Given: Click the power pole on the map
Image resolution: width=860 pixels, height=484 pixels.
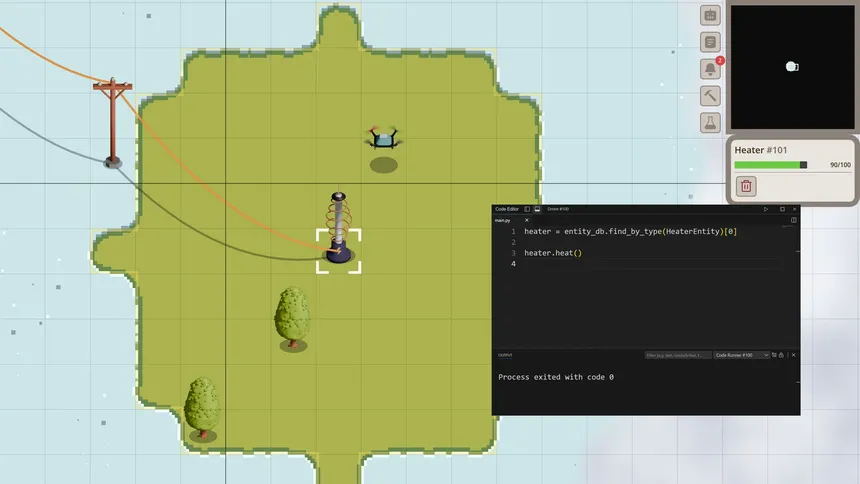Looking at the screenshot, I should (x=112, y=123).
